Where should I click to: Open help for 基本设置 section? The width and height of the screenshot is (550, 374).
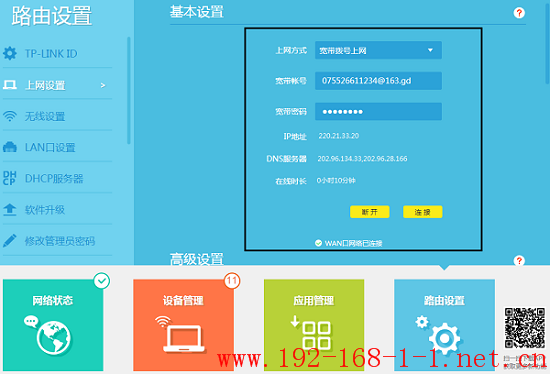[x=519, y=13]
